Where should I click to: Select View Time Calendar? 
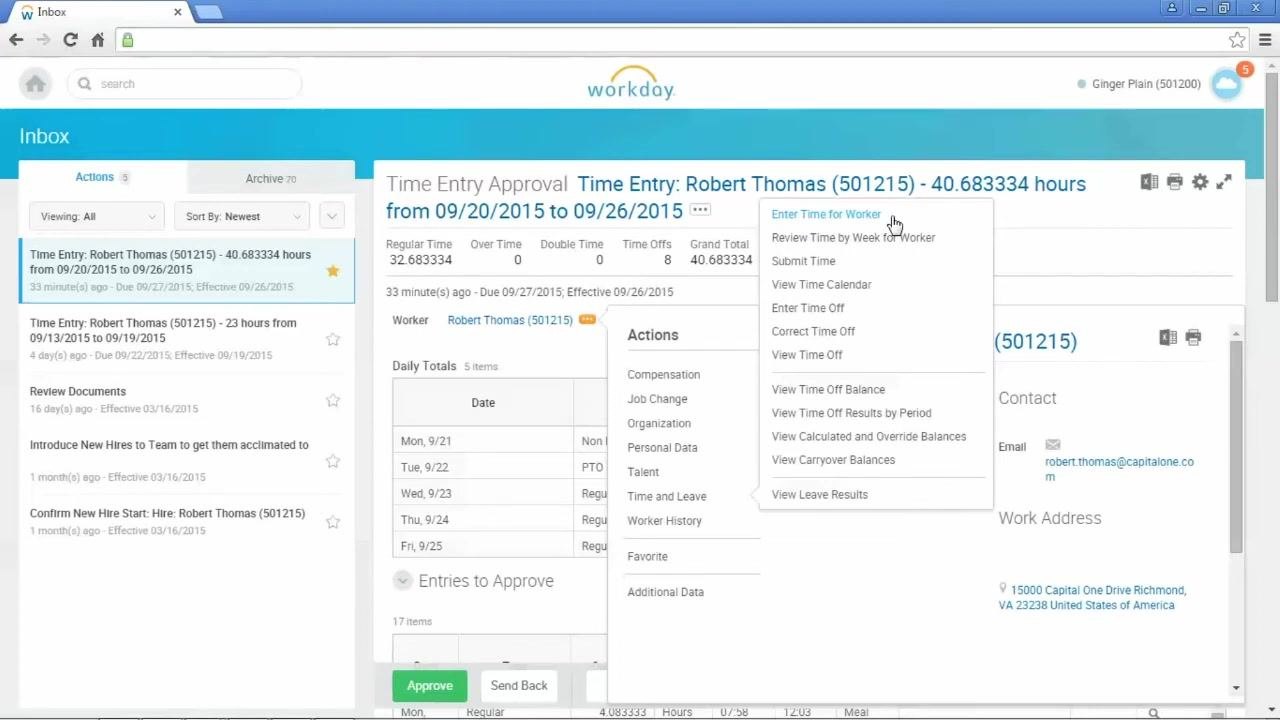(821, 285)
